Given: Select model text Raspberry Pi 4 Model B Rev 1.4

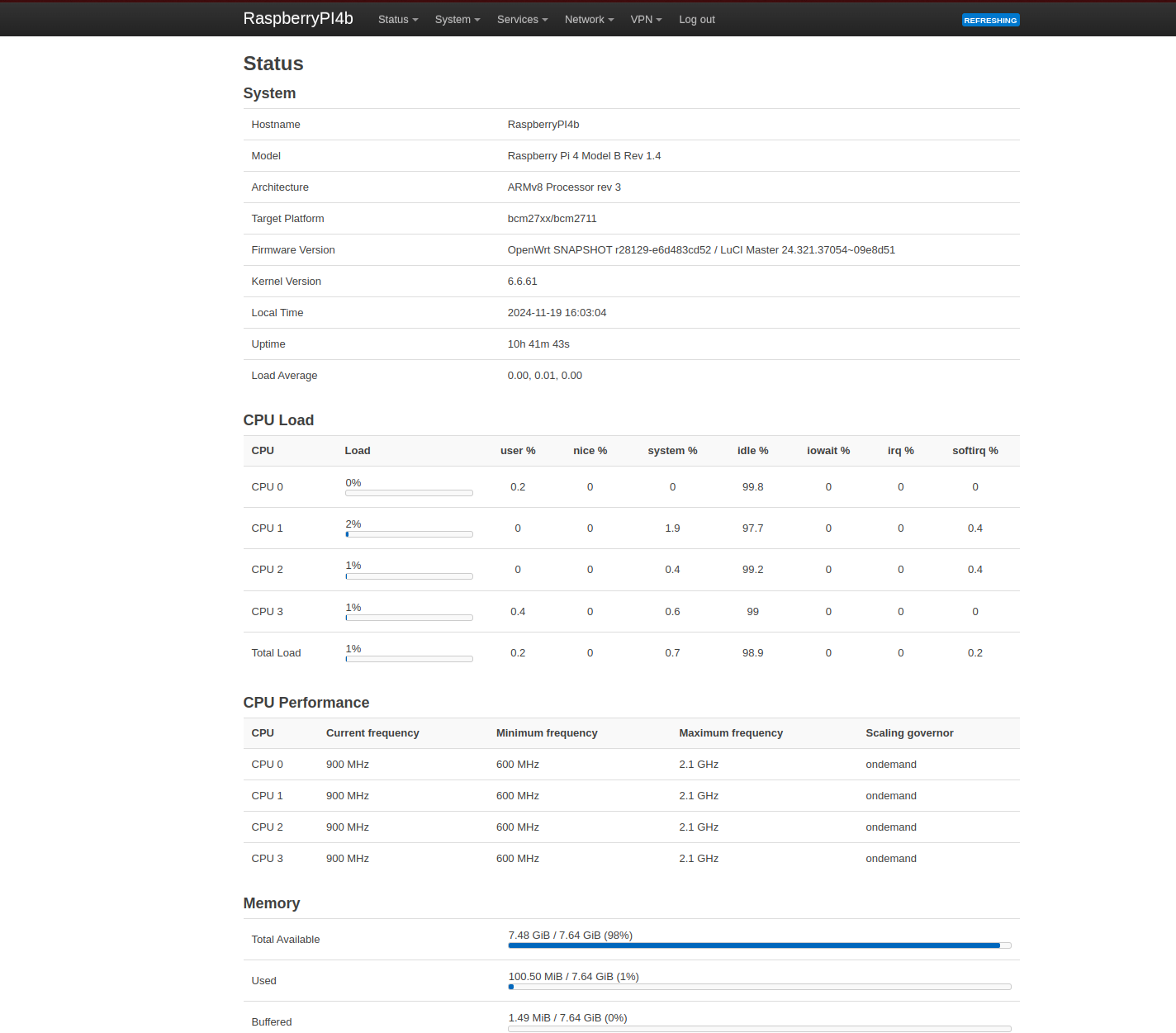Looking at the screenshot, I should [x=584, y=156].
